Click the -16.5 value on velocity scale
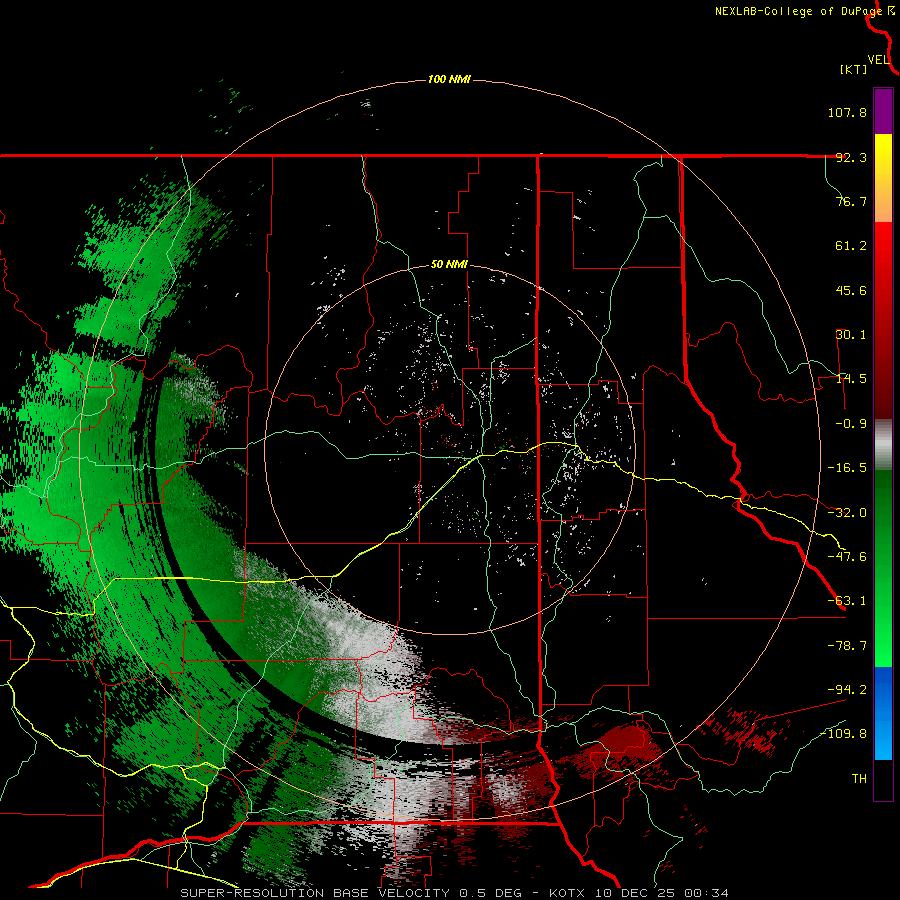Screen dimensions: 900x900 (x=847, y=468)
